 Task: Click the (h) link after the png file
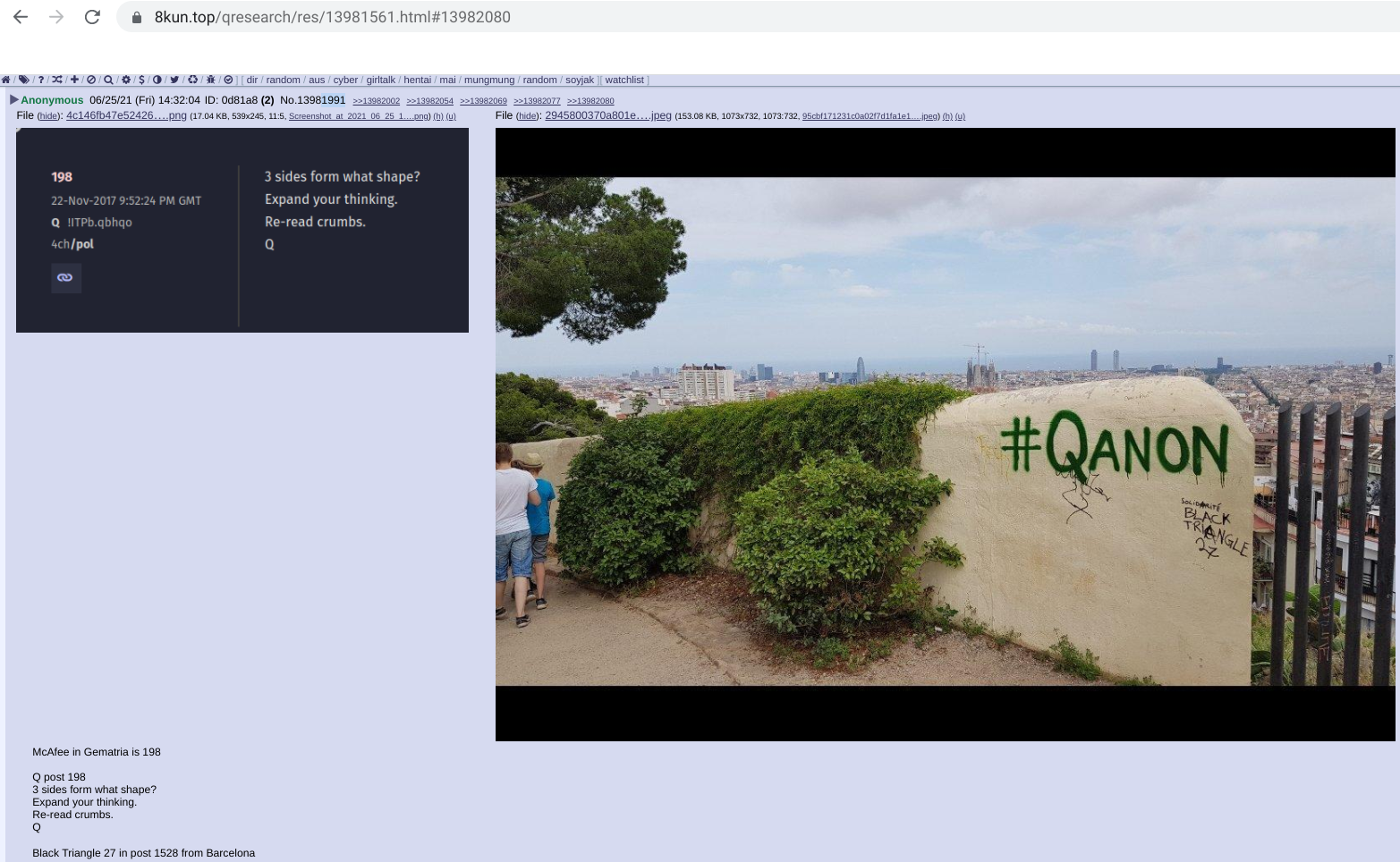(438, 116)
